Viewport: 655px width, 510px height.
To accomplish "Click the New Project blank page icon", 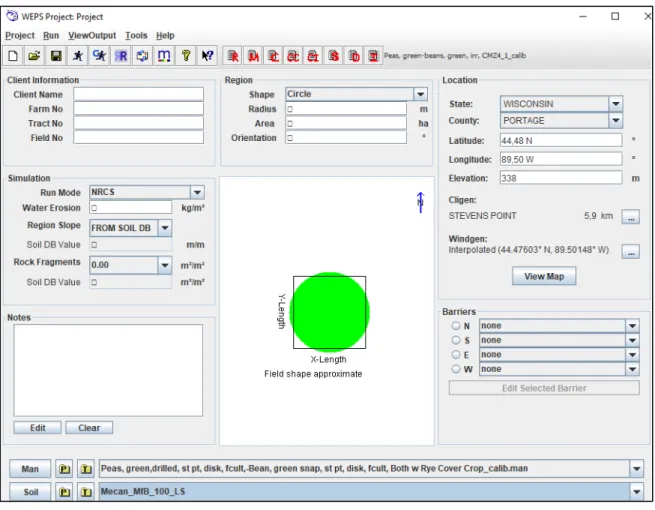I will (x=13, y=56).
